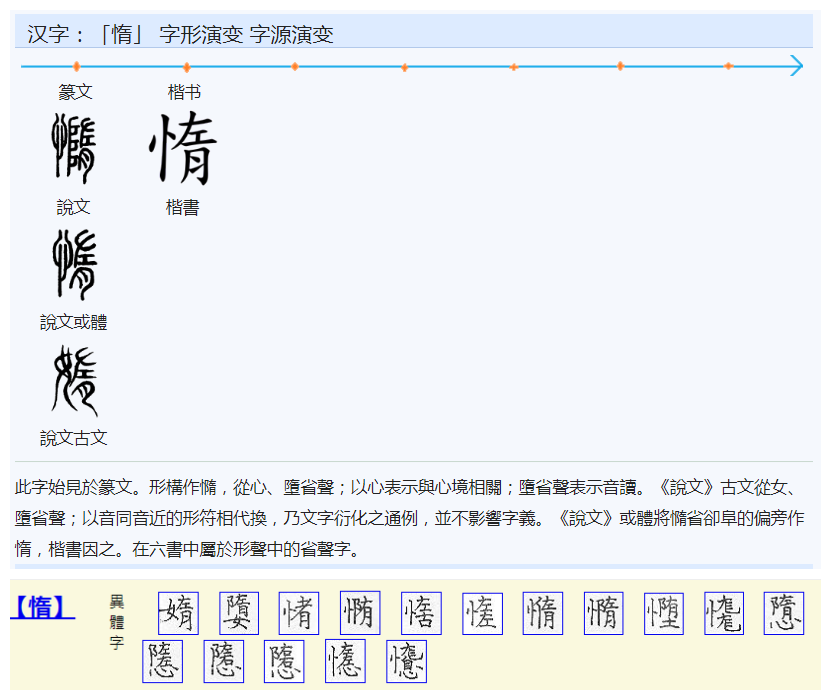Select the timeline marker above 楷书

187,67
